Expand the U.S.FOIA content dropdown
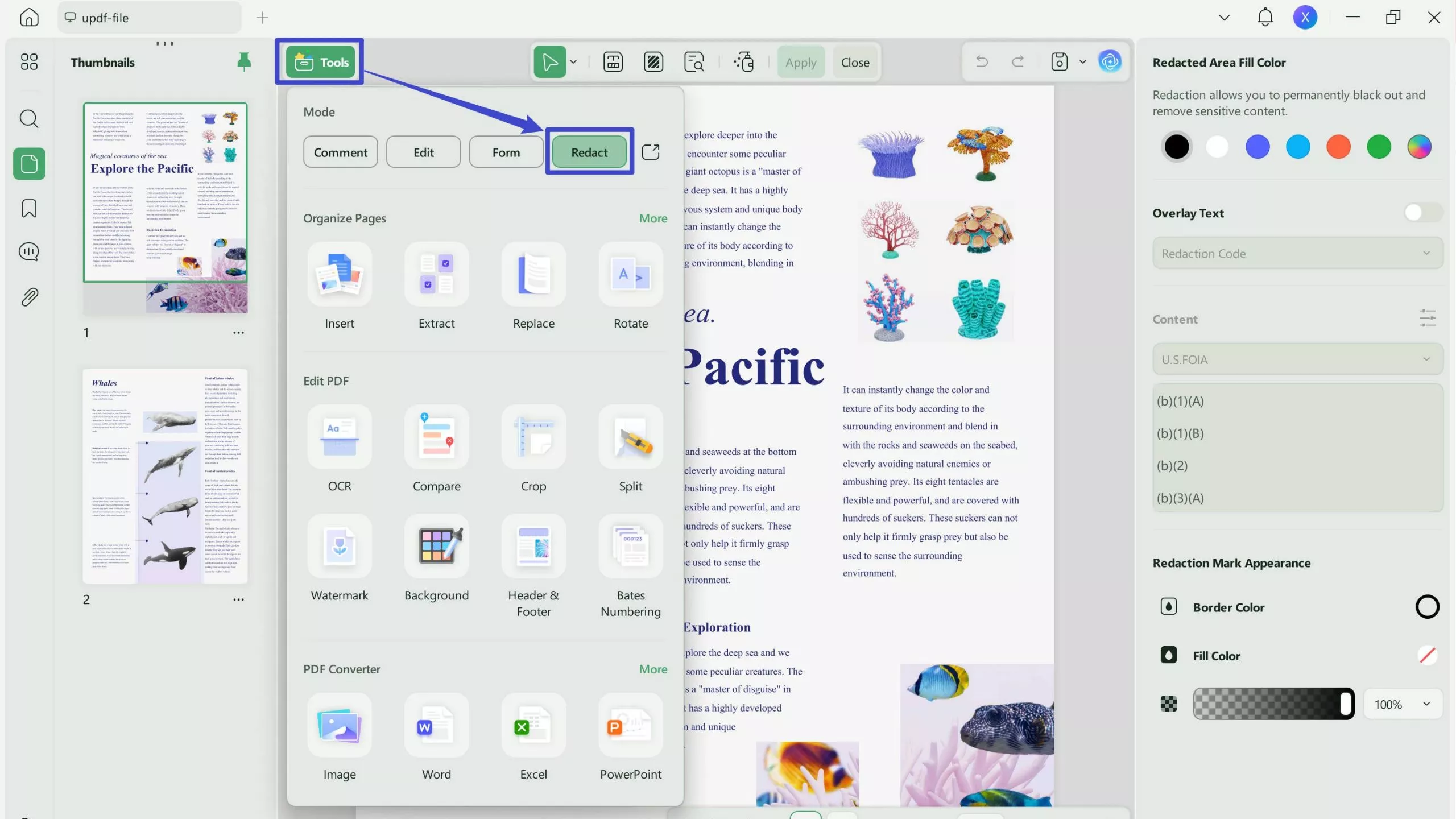The height and width of the screenshot is (819, 1456). coord(1297,359)
